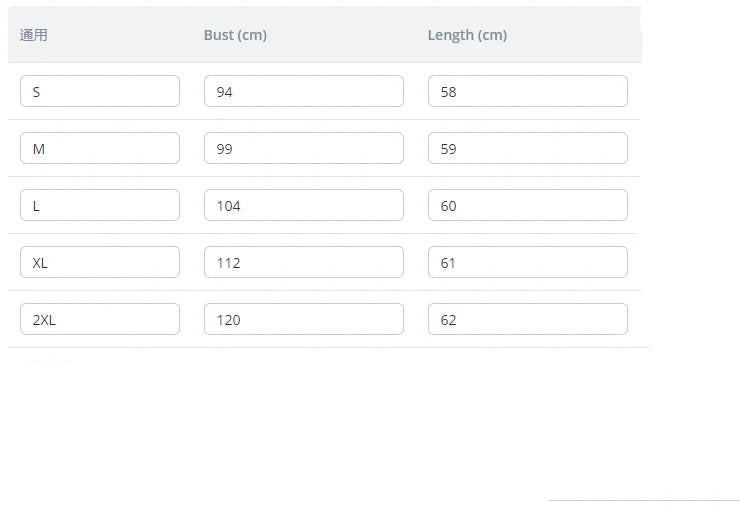740x514 pixels.
Task: Select the length field showing 62
Action: tap(527, 319)
